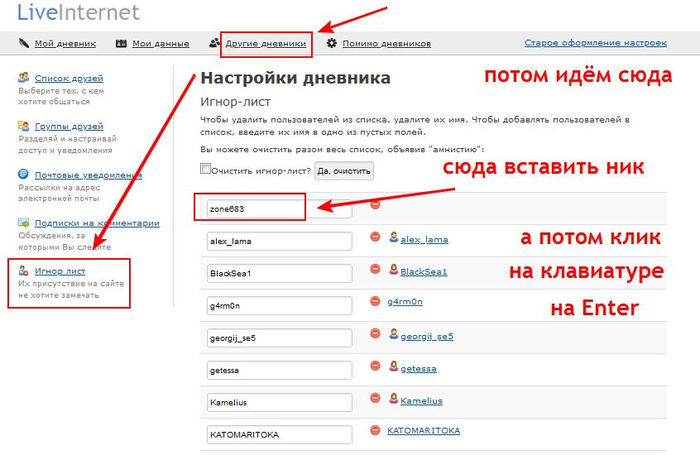Open the g4rm0n profile link
Image resolution: width=700 pixels, height=455 pixels.
pyautogui.click(x=405, y=302)
